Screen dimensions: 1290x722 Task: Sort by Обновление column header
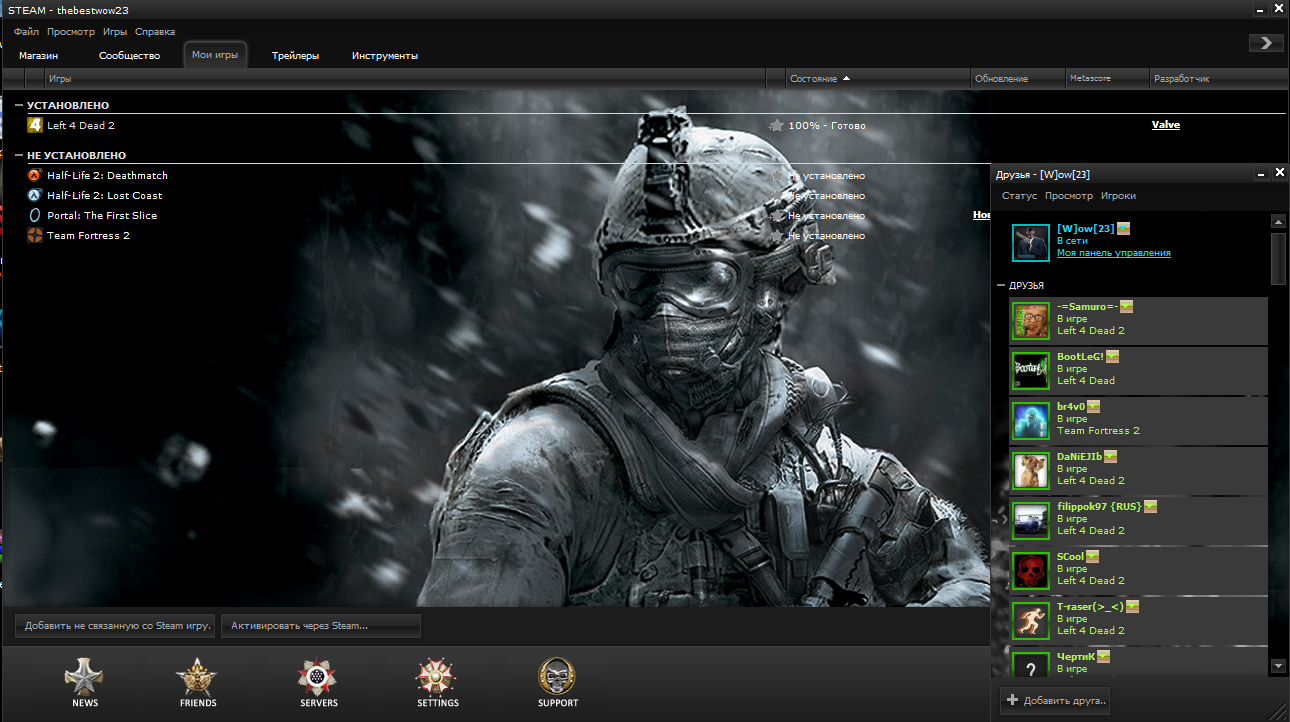coord(1016,78)
